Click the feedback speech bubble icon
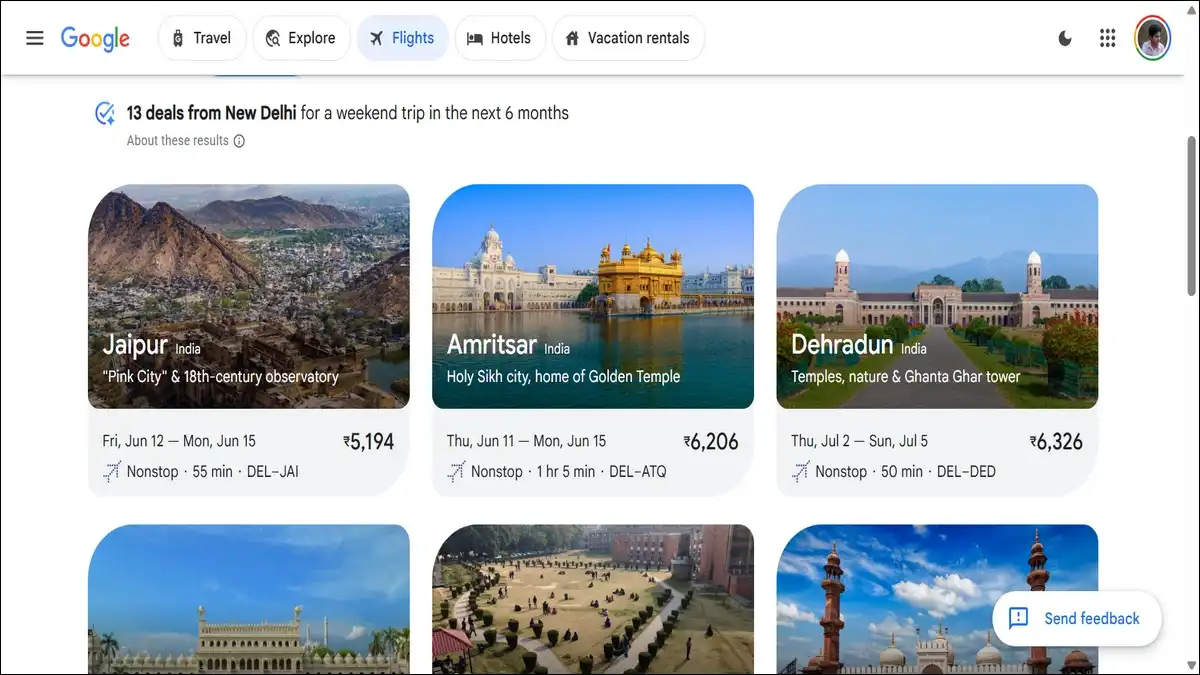The width and height of the screenshot is (1200, 675). [x=1019, y=618]
